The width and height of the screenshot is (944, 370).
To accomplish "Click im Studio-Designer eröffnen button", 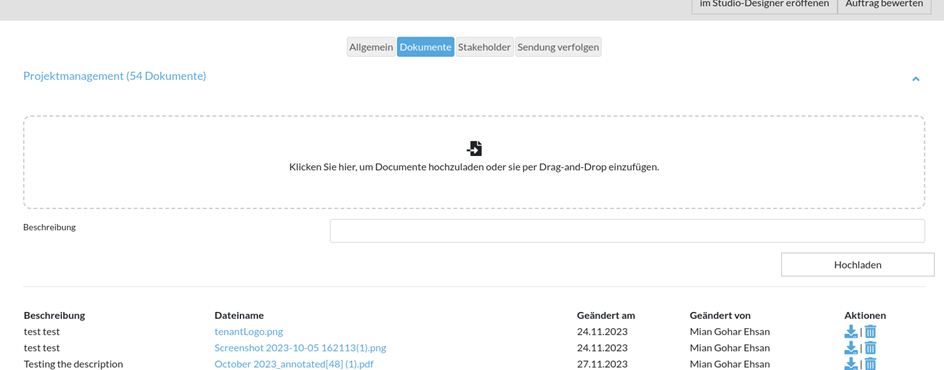I will tap(764, 6).
